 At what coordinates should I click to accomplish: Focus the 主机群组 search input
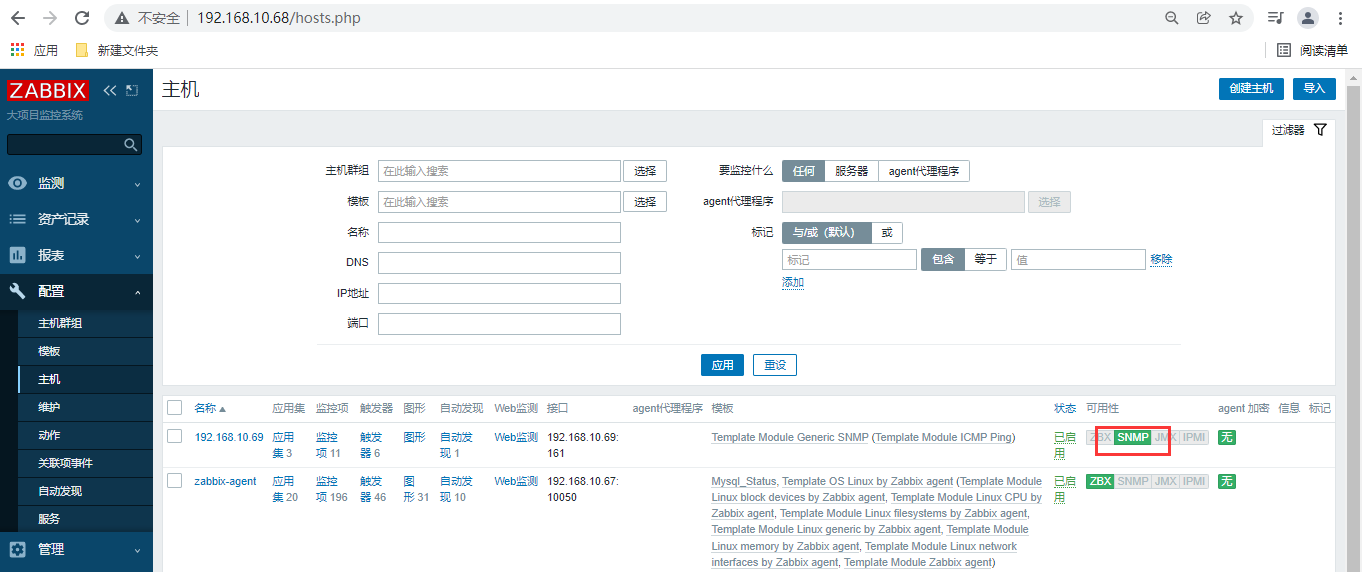pyautogui.click(x=499, y=171)
